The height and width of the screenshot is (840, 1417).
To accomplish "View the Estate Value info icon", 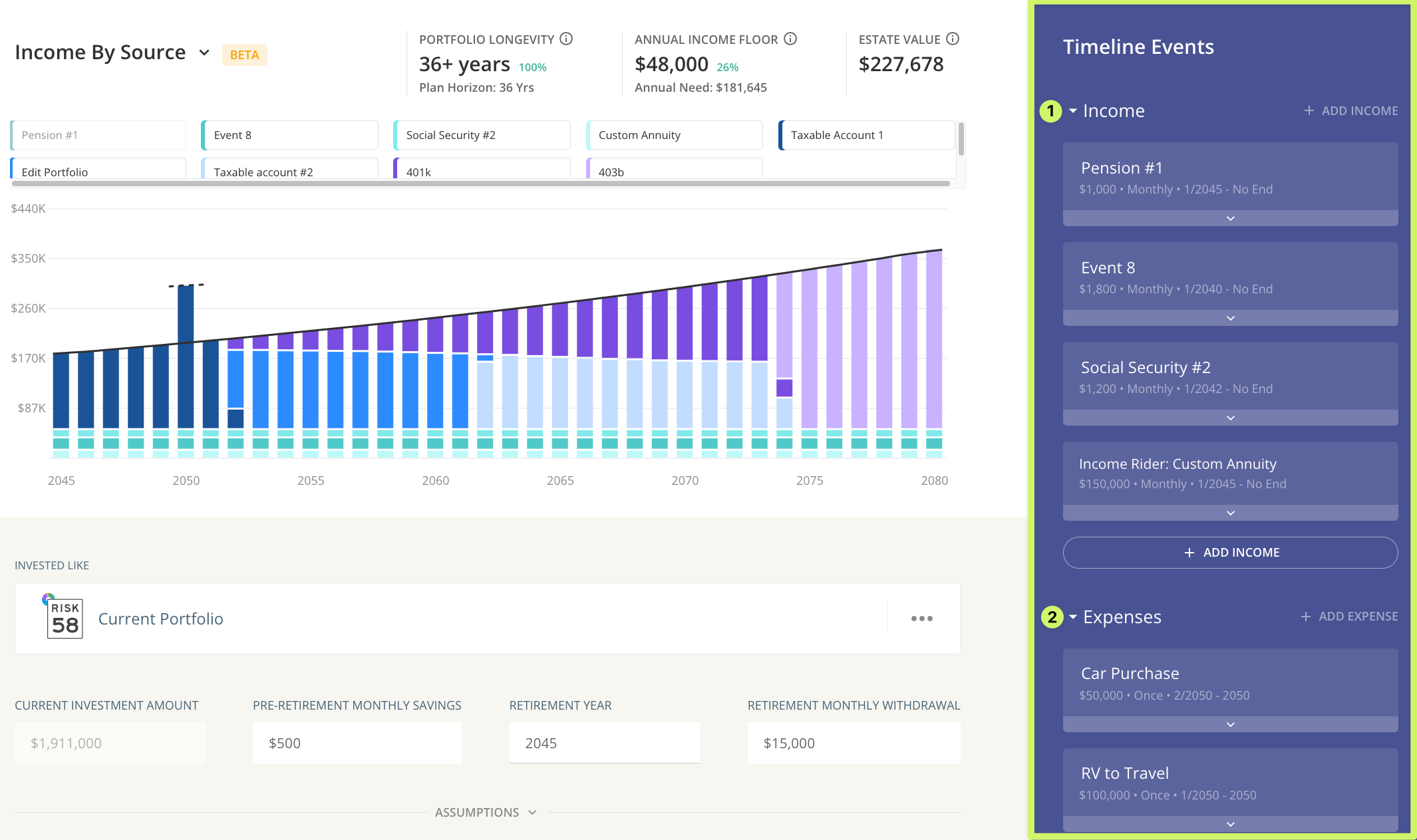I will (953, 39).
